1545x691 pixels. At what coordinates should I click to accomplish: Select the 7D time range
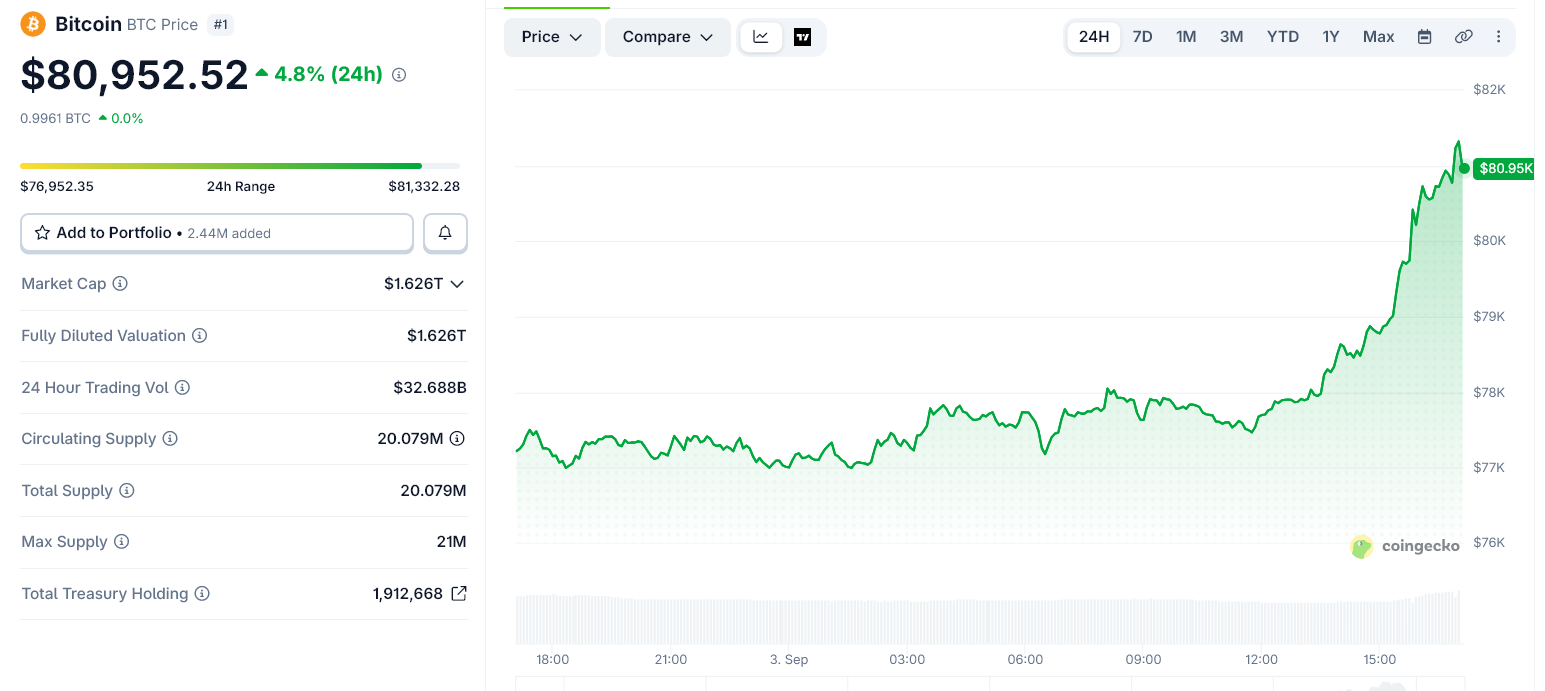click(x=1142, y=37)
